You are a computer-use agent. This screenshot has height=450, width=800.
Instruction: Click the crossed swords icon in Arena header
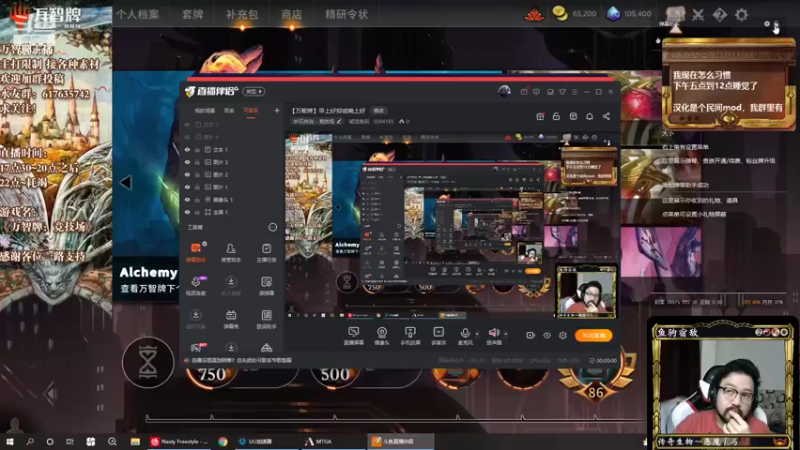tap(698, 14)
